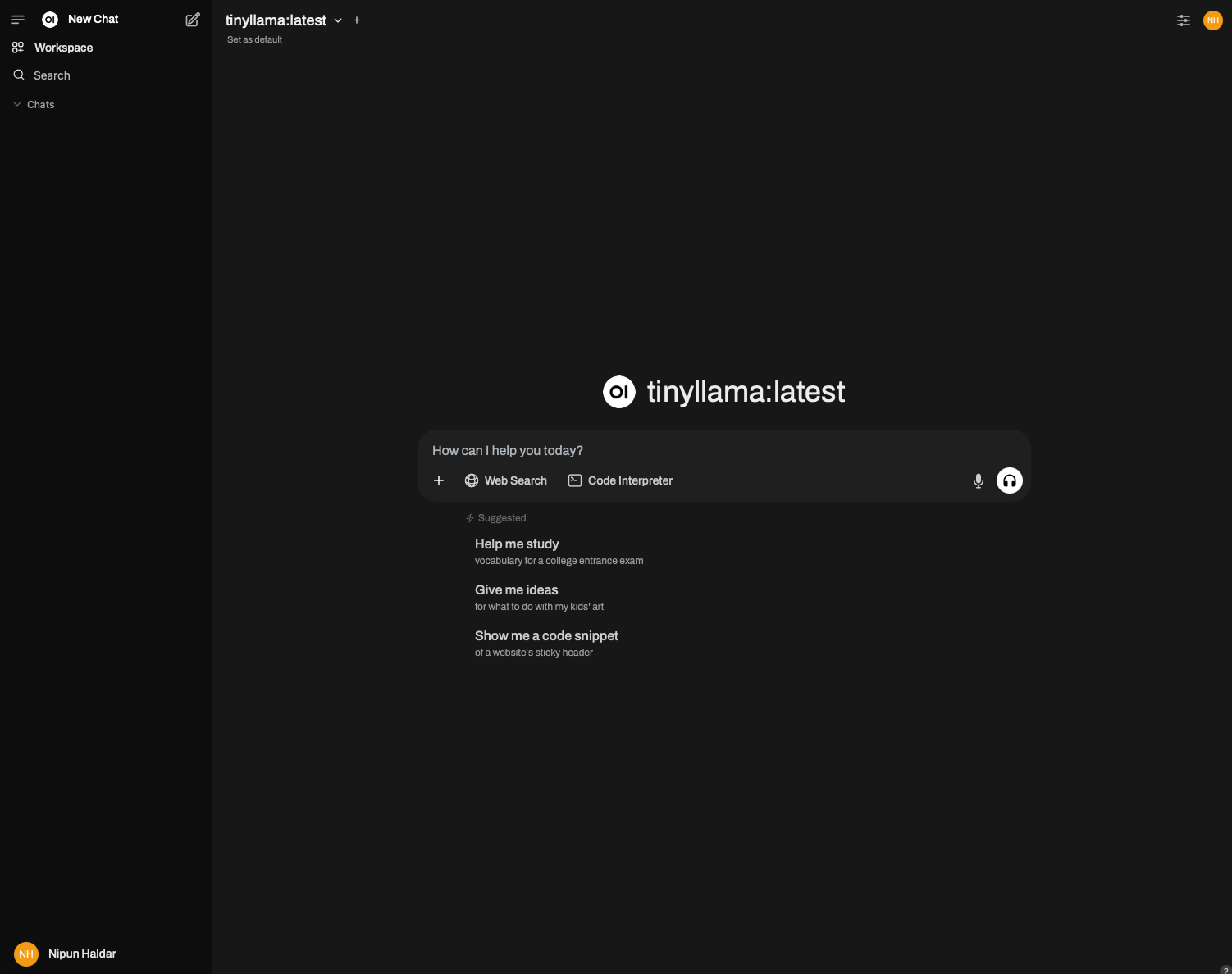1232x974 pixels.
Task: Click the new chat pencil icon
Action: [x=193, y=20]
